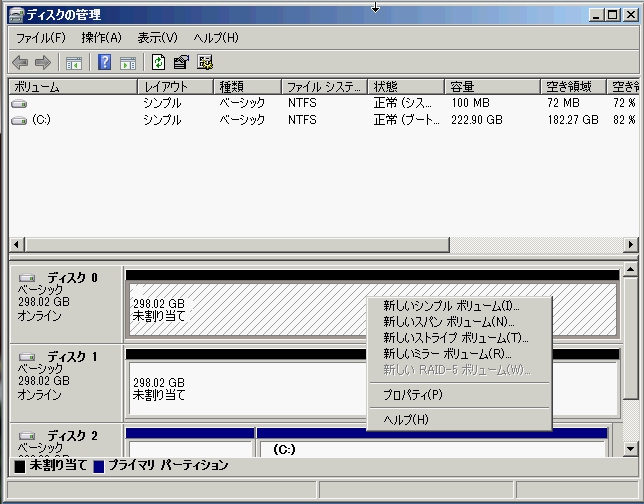Viewport: 644px width, 504px height.
Task: Open the 表示(V) menu
Action: 157,38
